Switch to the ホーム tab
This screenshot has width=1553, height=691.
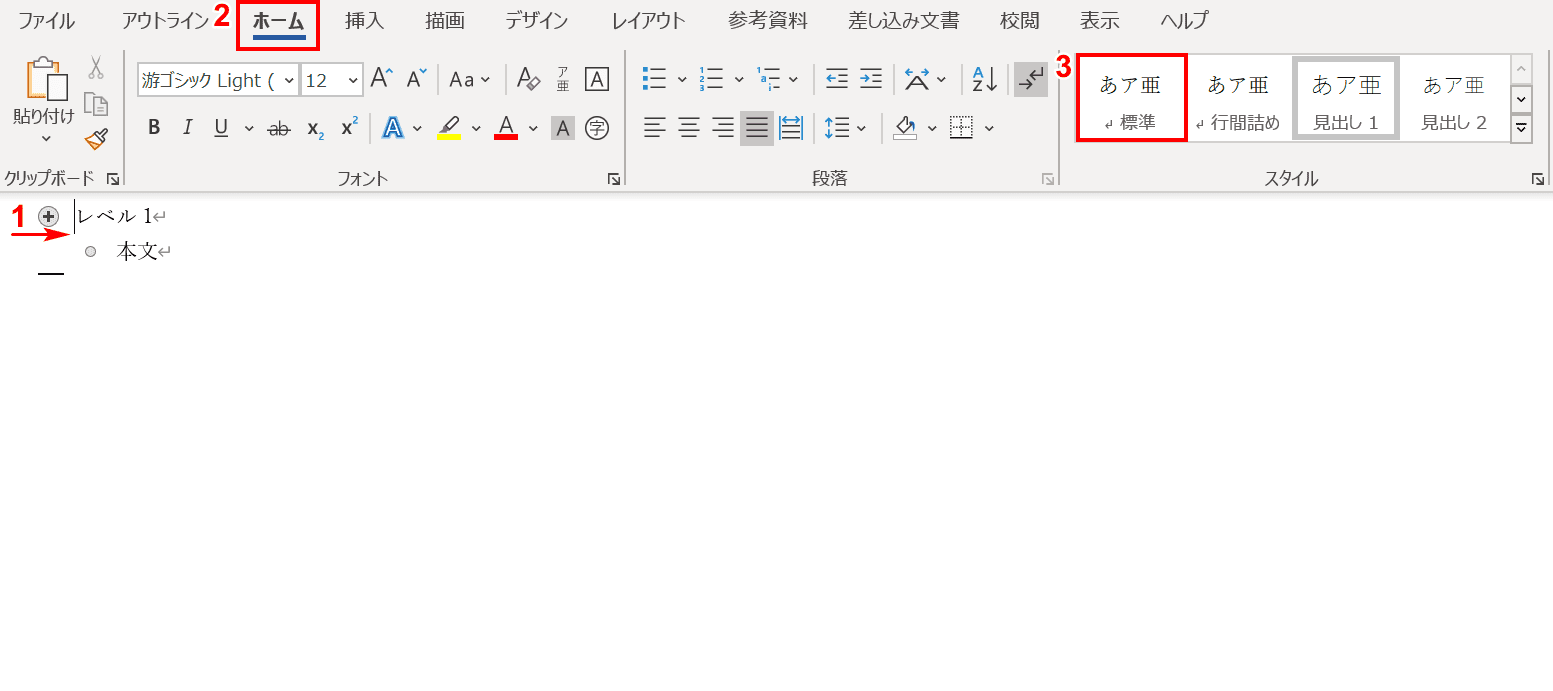(x=278, y=21)
